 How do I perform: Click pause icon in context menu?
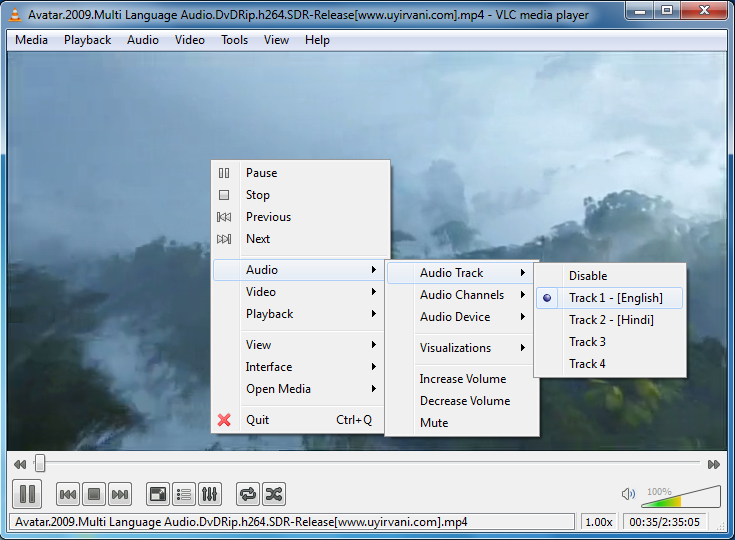pos(224,173)
